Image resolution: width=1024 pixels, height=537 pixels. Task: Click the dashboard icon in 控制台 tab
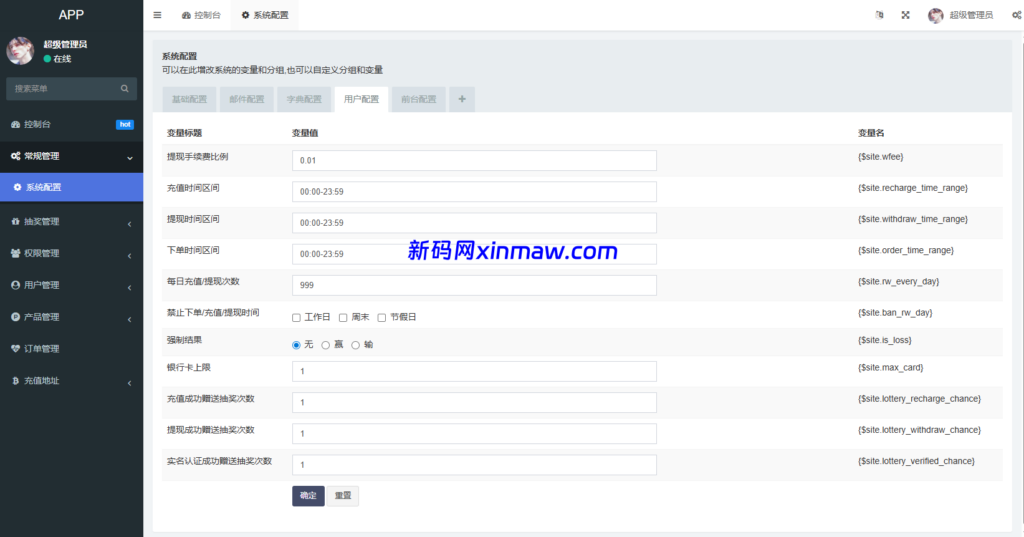pyautogui.click(x=186, y=15)
